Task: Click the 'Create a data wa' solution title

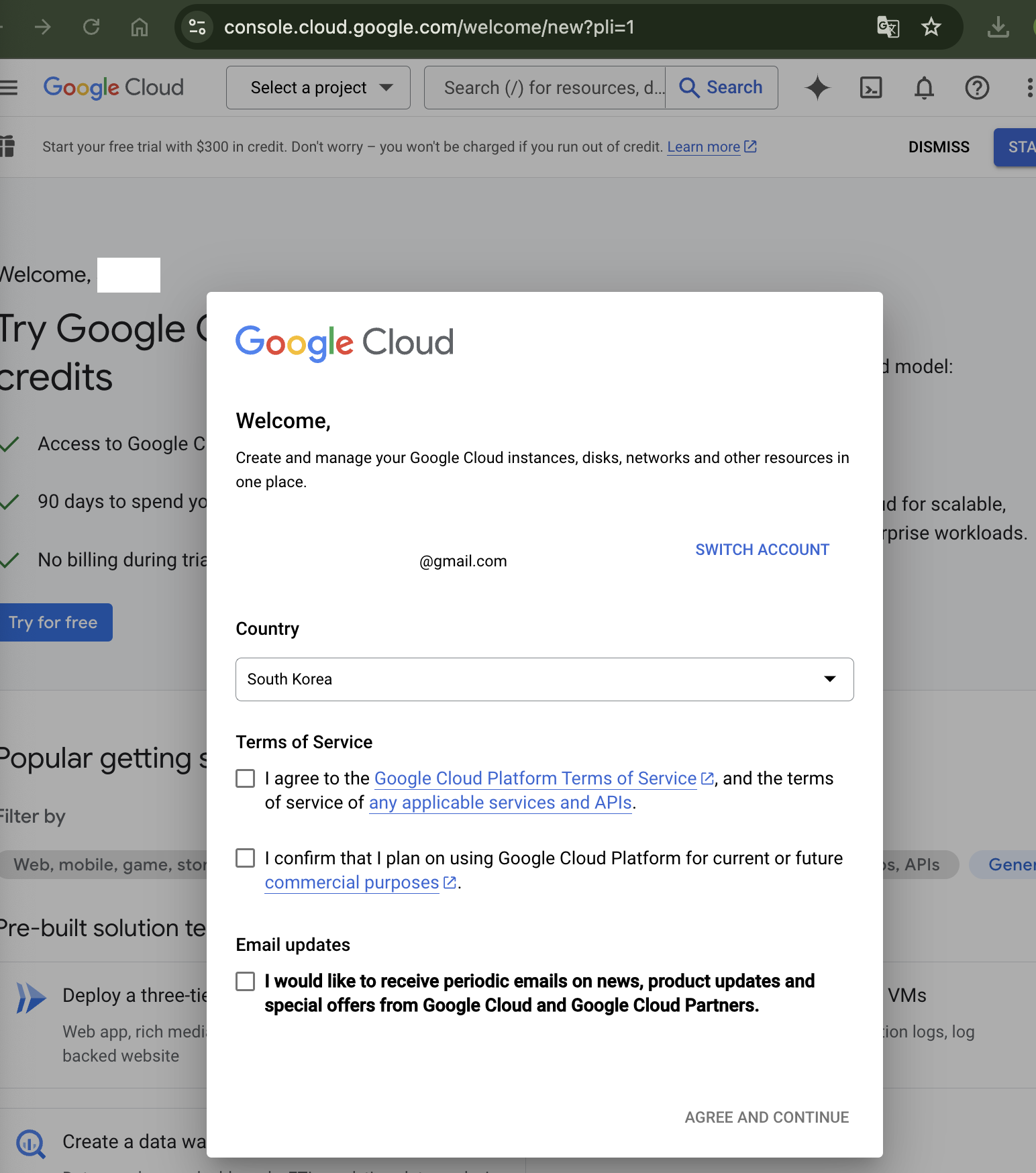Action: [x=134, y=1141]
